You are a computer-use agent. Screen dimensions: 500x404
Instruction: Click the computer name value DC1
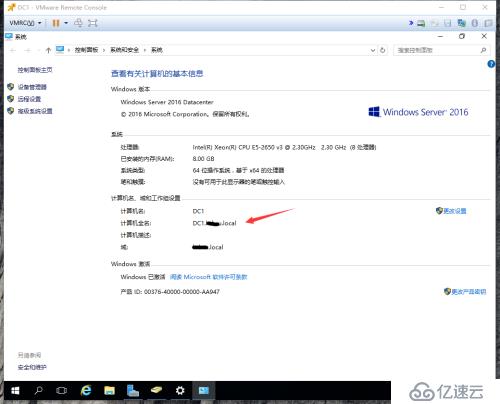point(198,211)
